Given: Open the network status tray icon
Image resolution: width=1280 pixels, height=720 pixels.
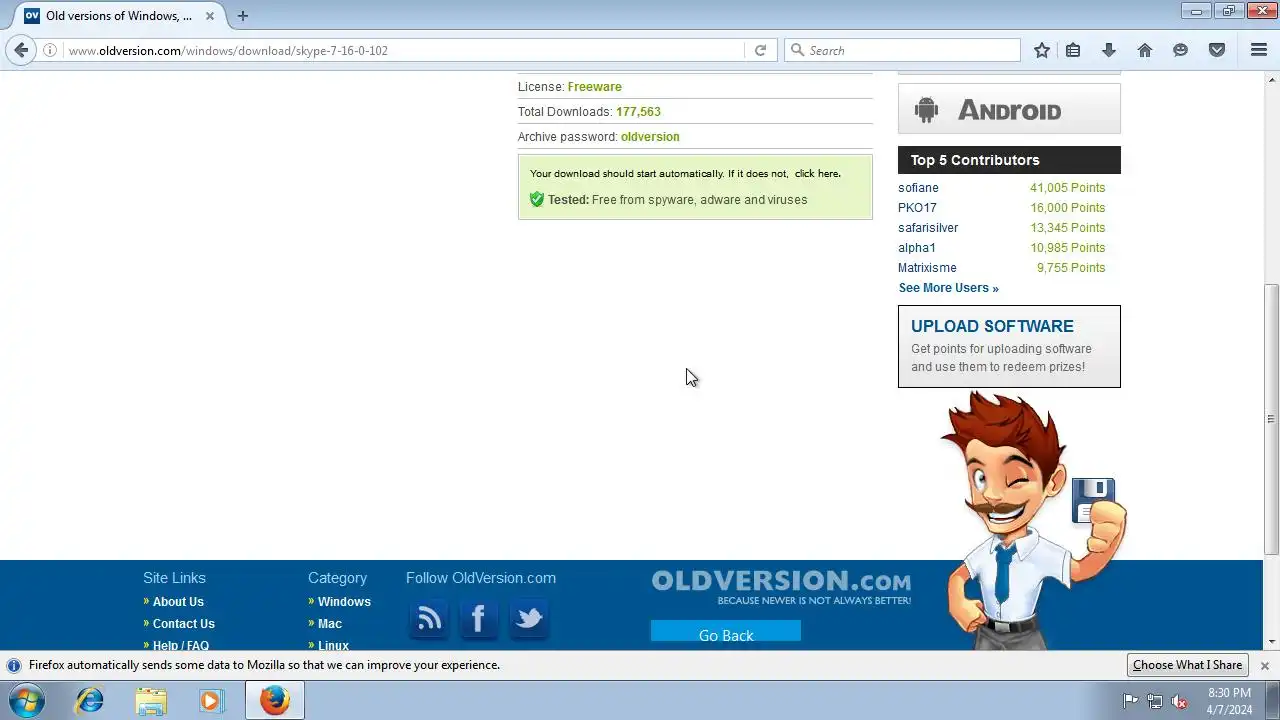Looking at the screenshot, I should pyautogui.click(x=1155, y=701).
